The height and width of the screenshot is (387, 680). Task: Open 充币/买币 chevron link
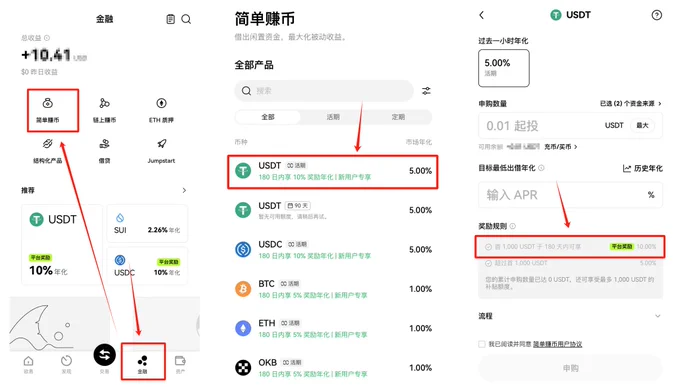pyautogui.click(x=561, y=147)
